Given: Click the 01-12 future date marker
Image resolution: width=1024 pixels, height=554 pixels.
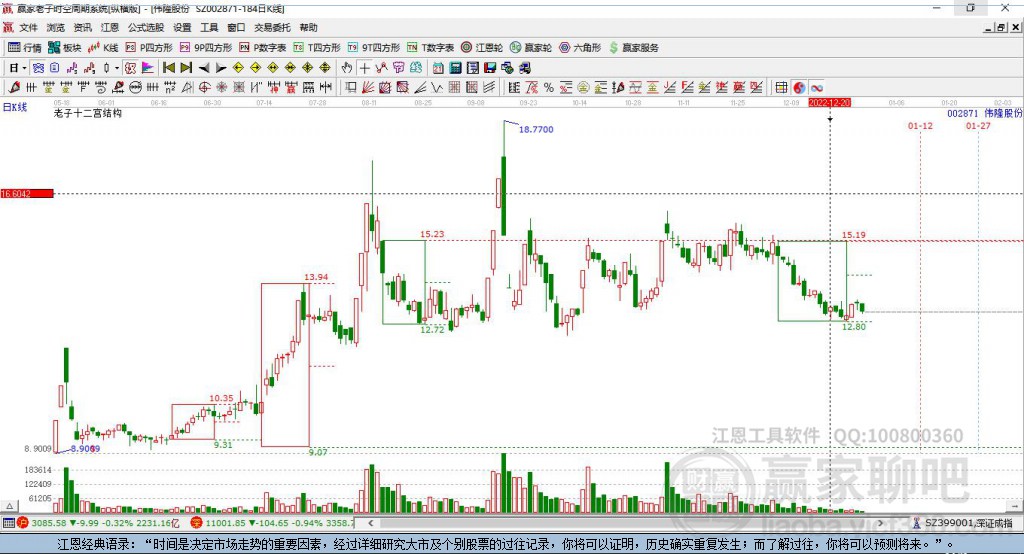Looking at the screenshot, I should click(920, 125).
